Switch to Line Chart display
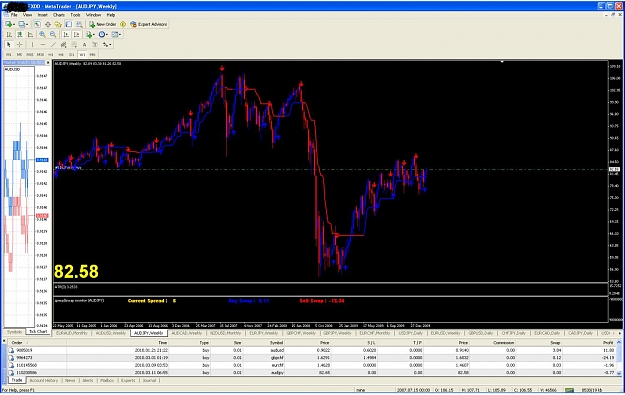Screen dimensions: 625x395 [x=30, y=35]
